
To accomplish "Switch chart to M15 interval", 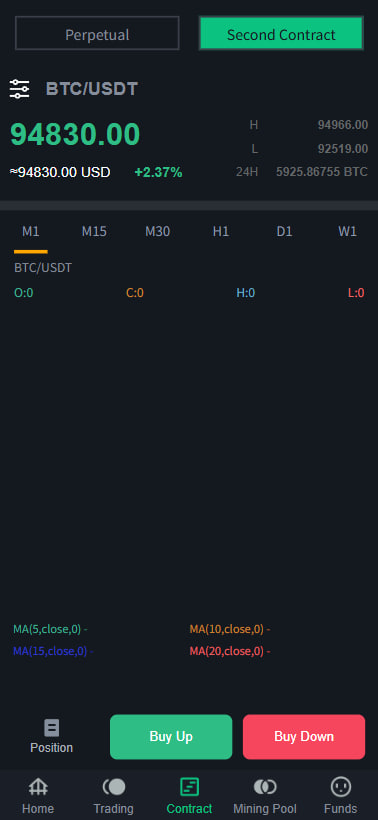I will 94,232.
